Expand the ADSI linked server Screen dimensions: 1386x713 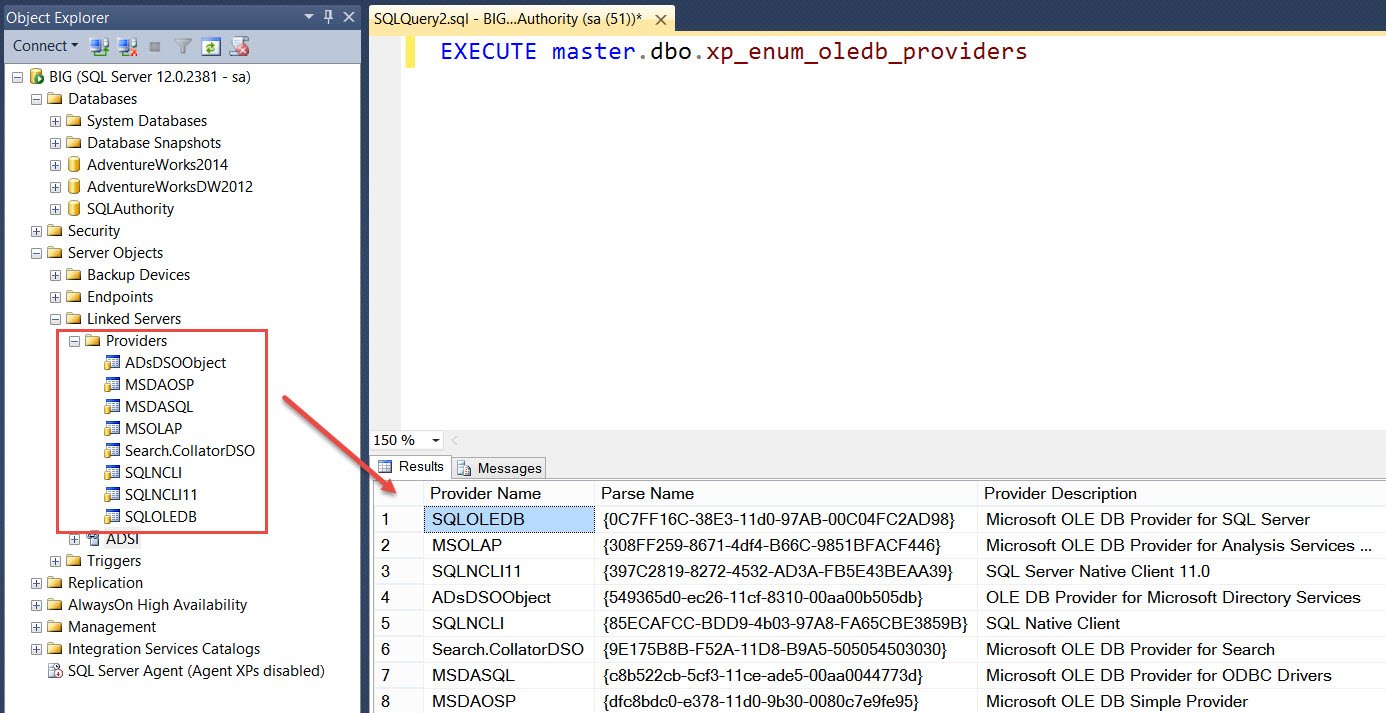tap(75, 539)
